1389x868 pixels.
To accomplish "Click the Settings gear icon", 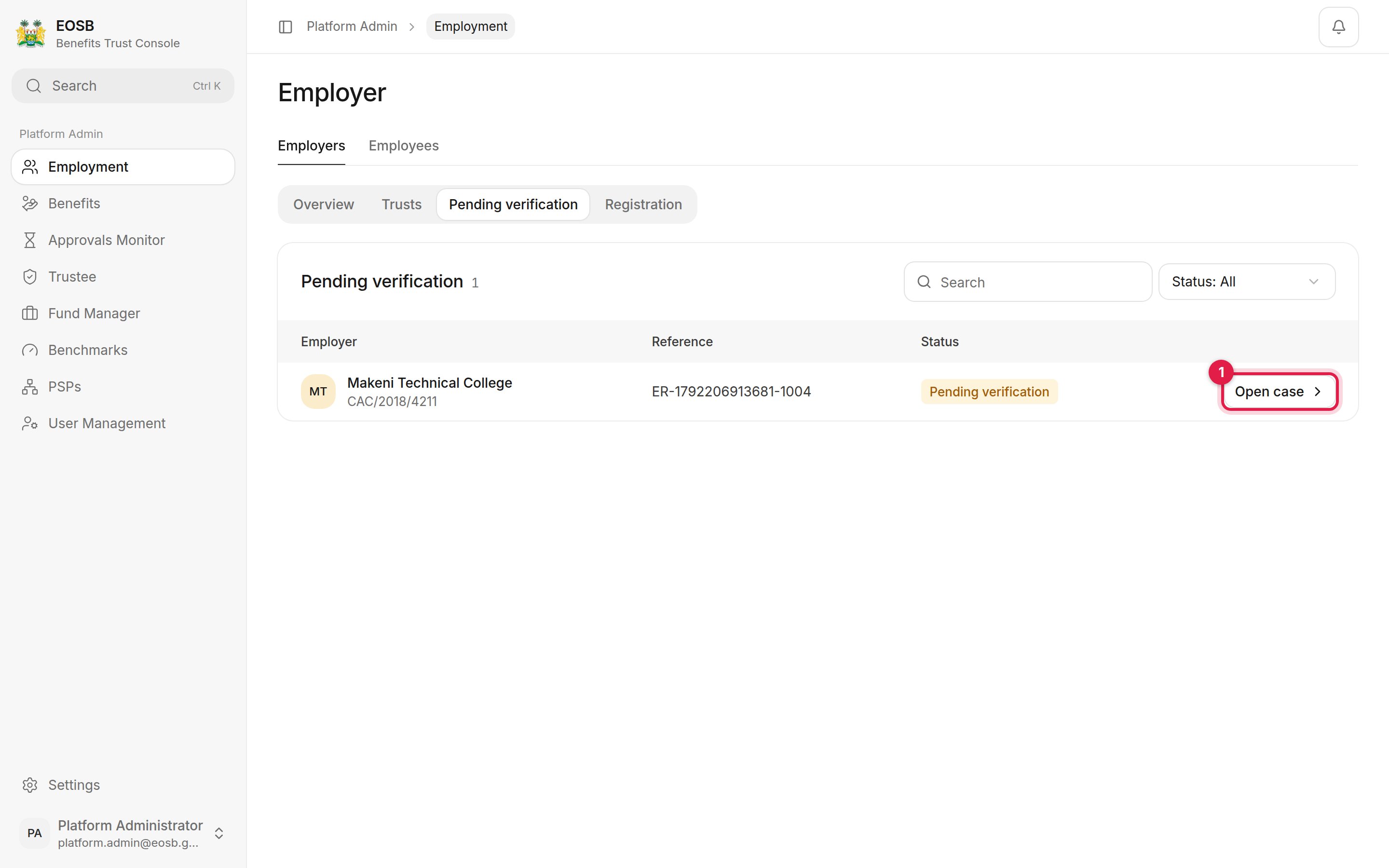I will point(30,785).
